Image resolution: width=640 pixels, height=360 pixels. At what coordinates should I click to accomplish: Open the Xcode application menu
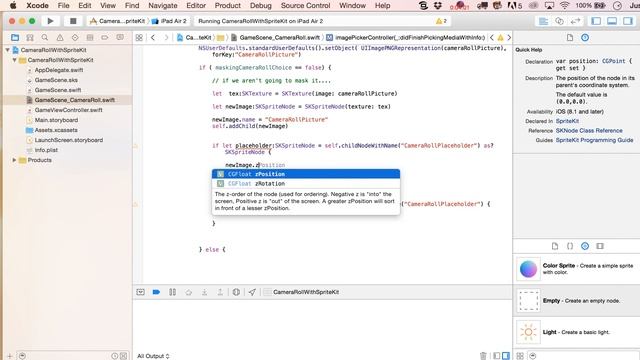click(38, 6)
